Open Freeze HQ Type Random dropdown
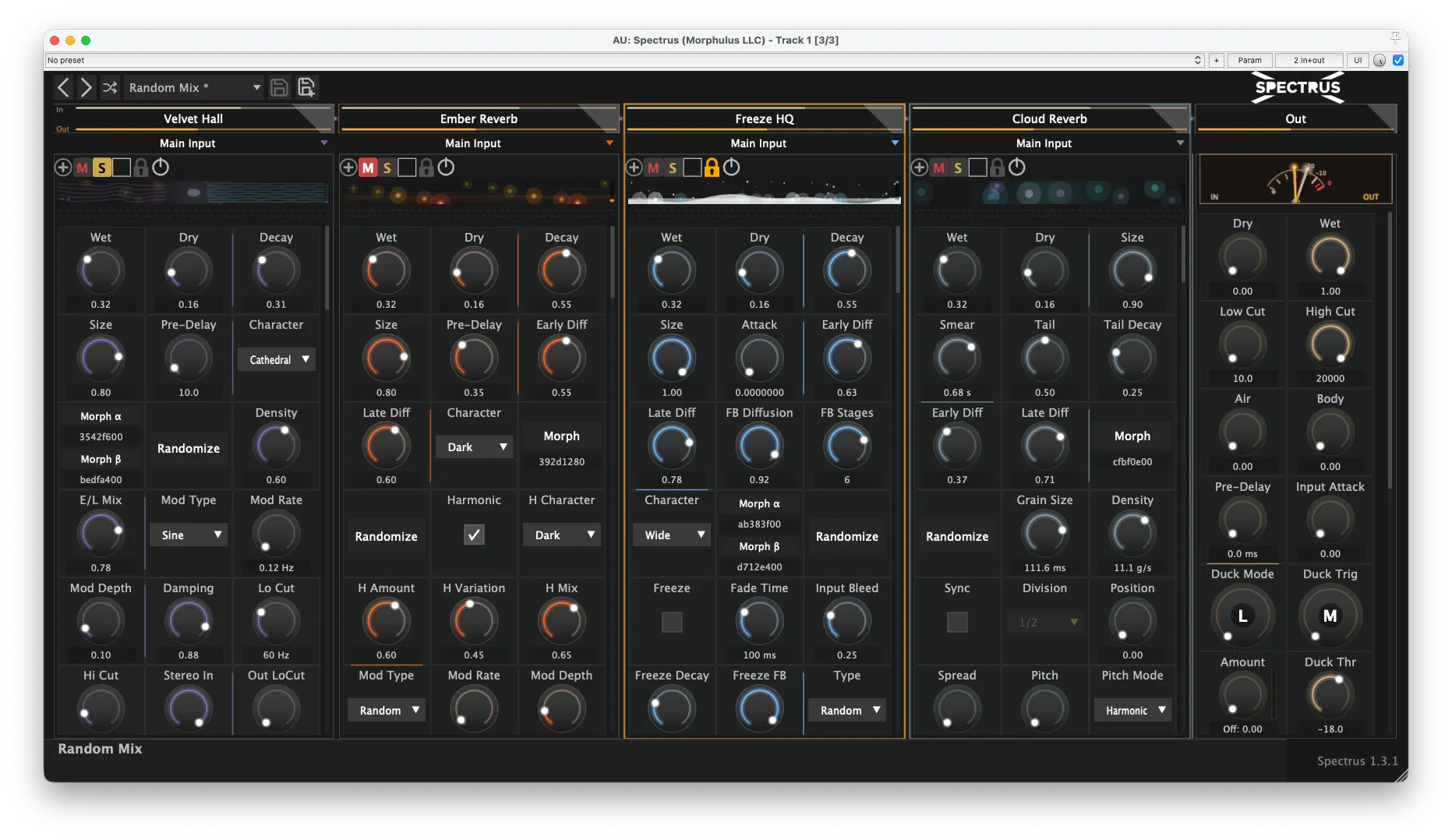This screenshot has height=840, width=1452. click(847, 710)
